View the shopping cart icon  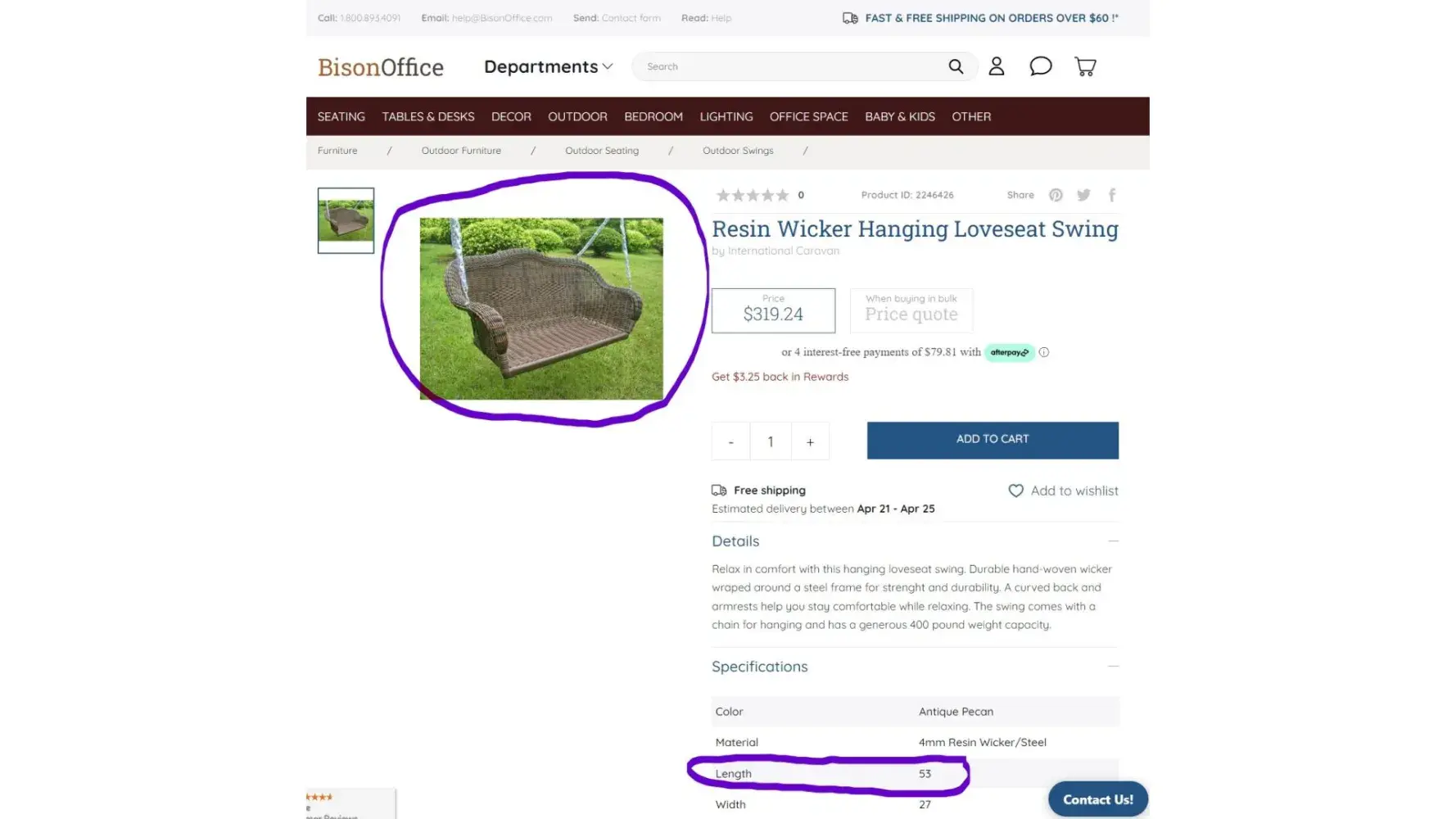1085,66
